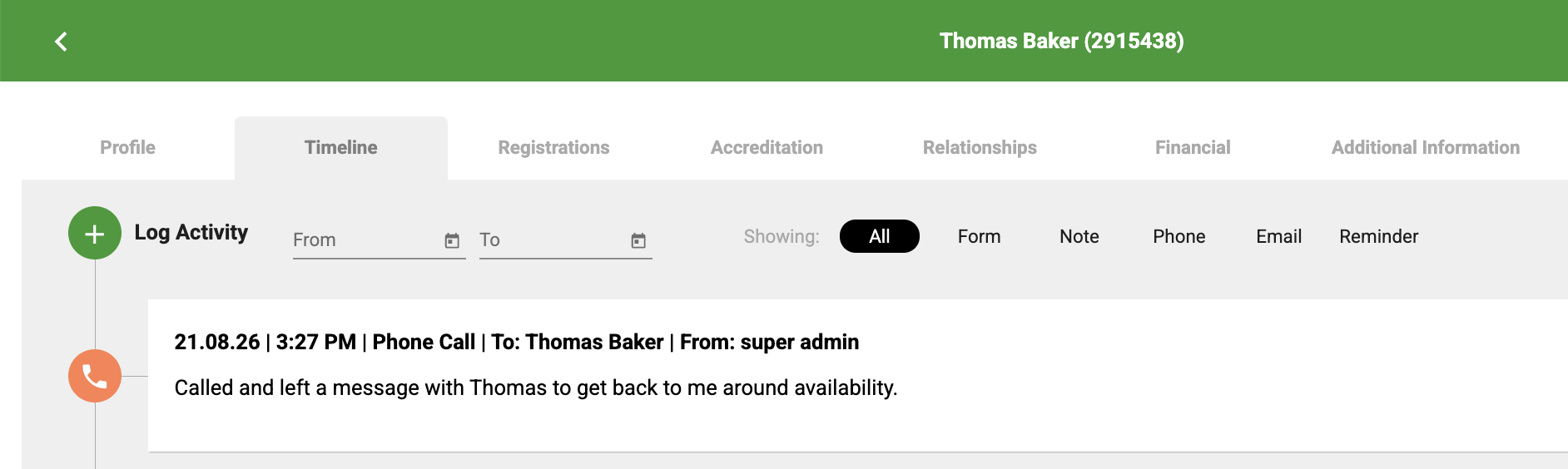Select the All filter pill
The width and height of the screenshot is (1568, 469).
coord(880,236)
